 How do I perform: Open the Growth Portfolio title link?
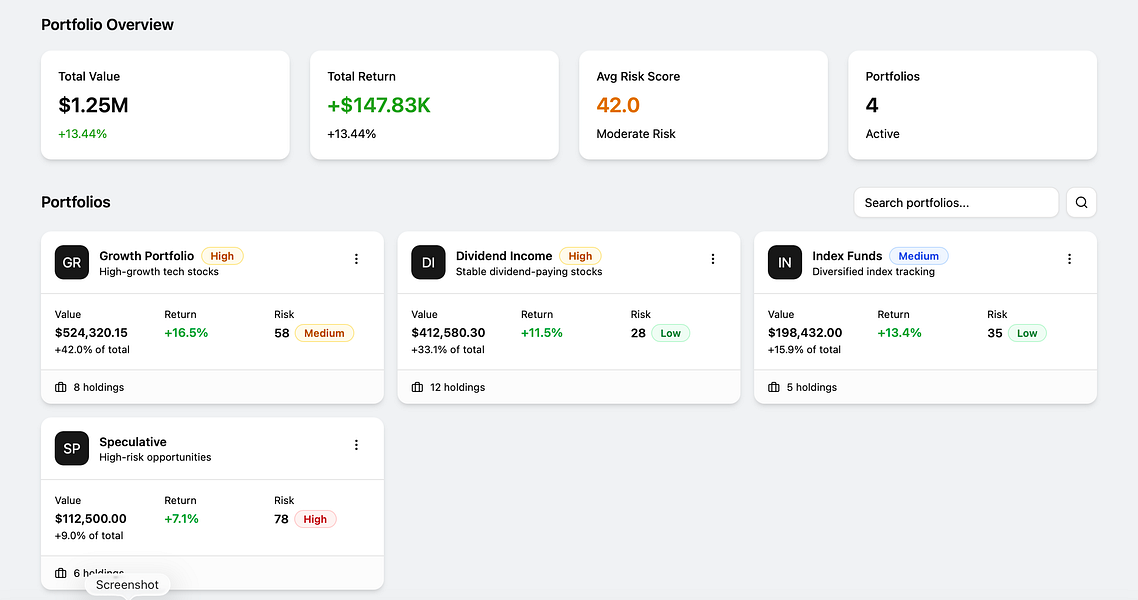(x=147, y=256)
